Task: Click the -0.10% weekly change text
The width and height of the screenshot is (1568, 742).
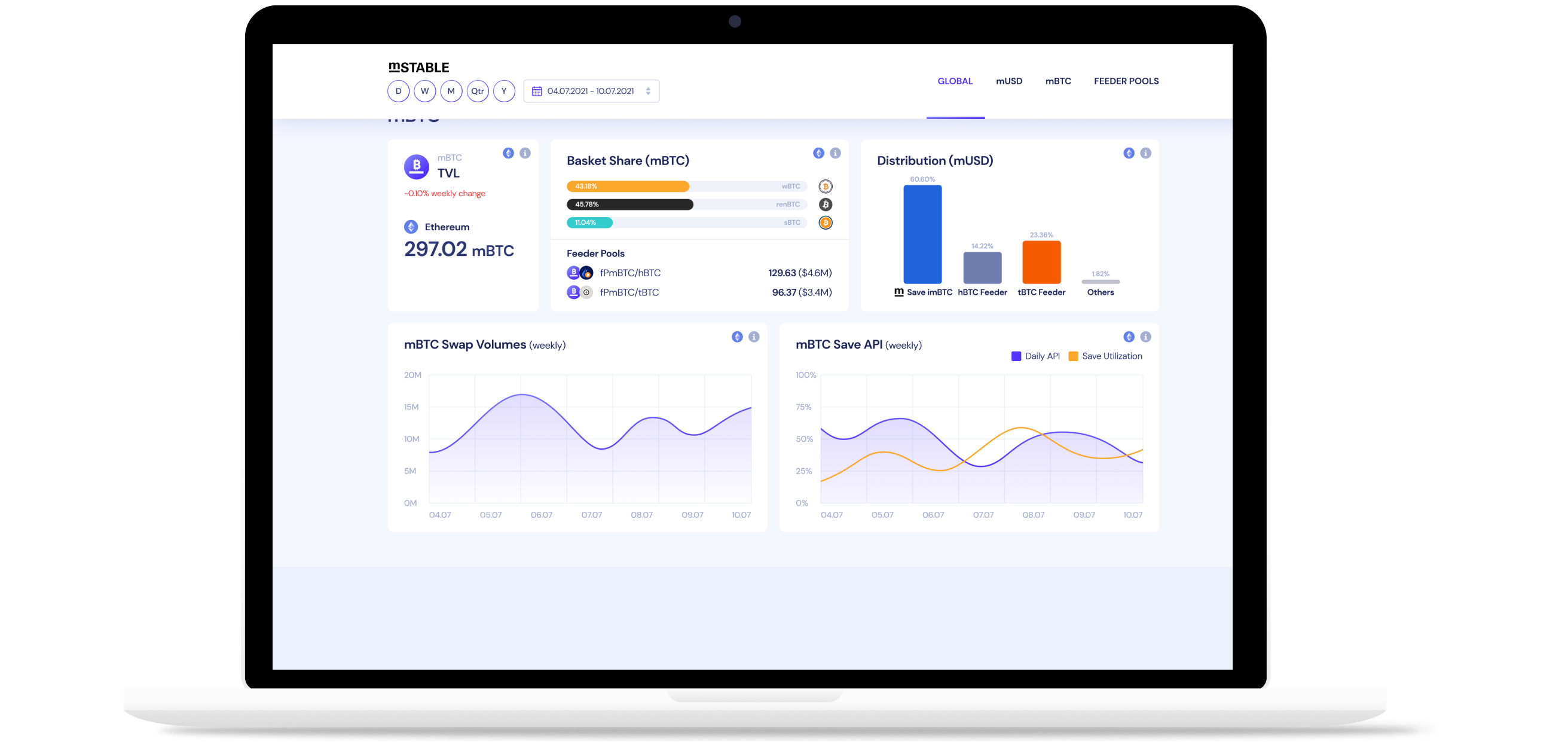Action: 444,194
